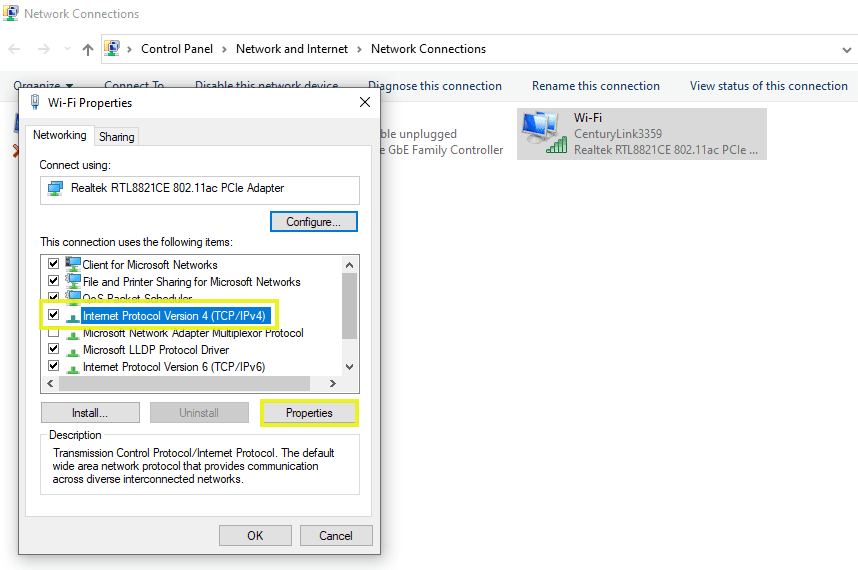
Task: Close the Wi-Fi Properties dialog
Action: click(365, 102)
